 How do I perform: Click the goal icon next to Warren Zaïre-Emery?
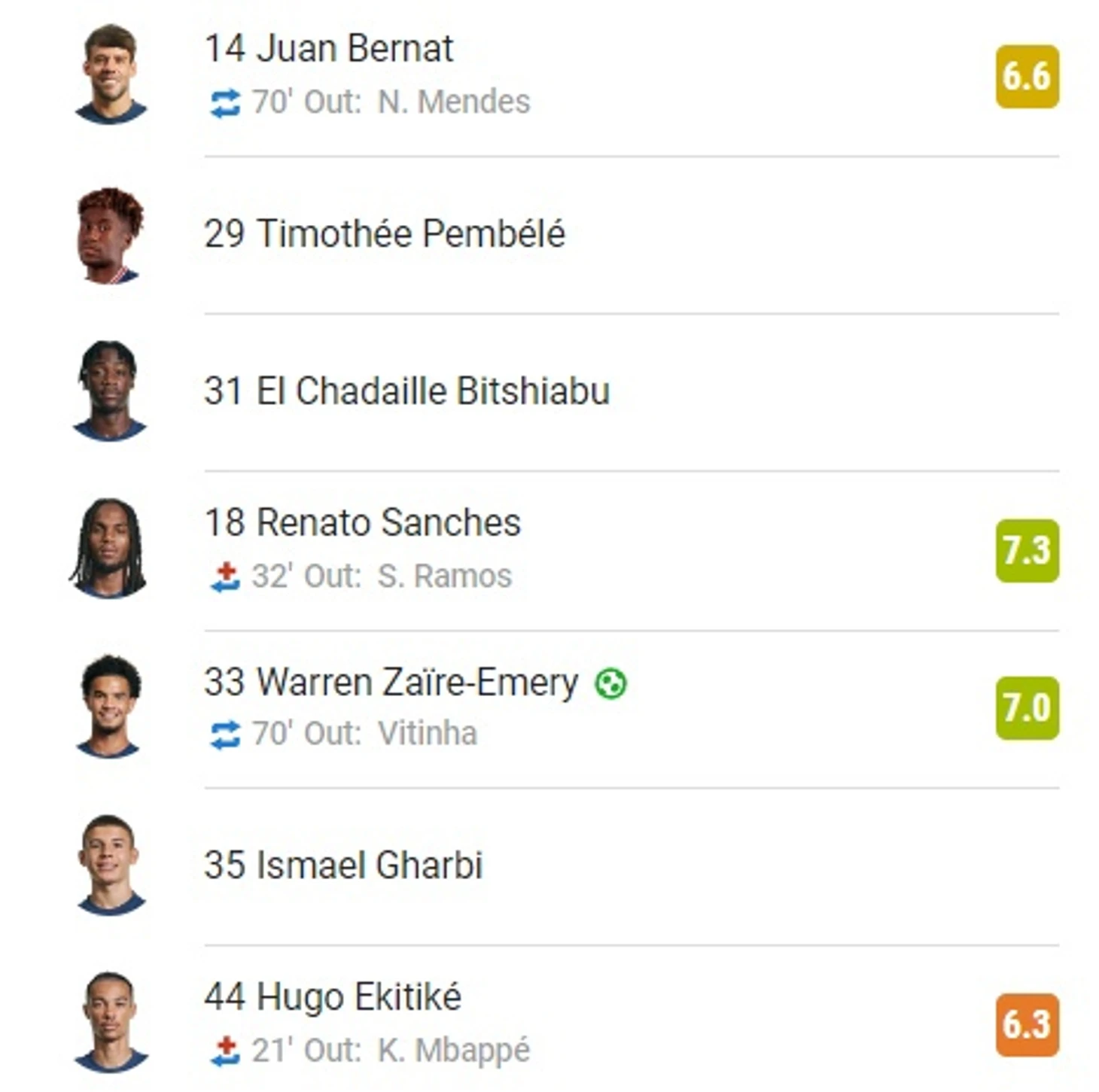click(x=610, y=683)
